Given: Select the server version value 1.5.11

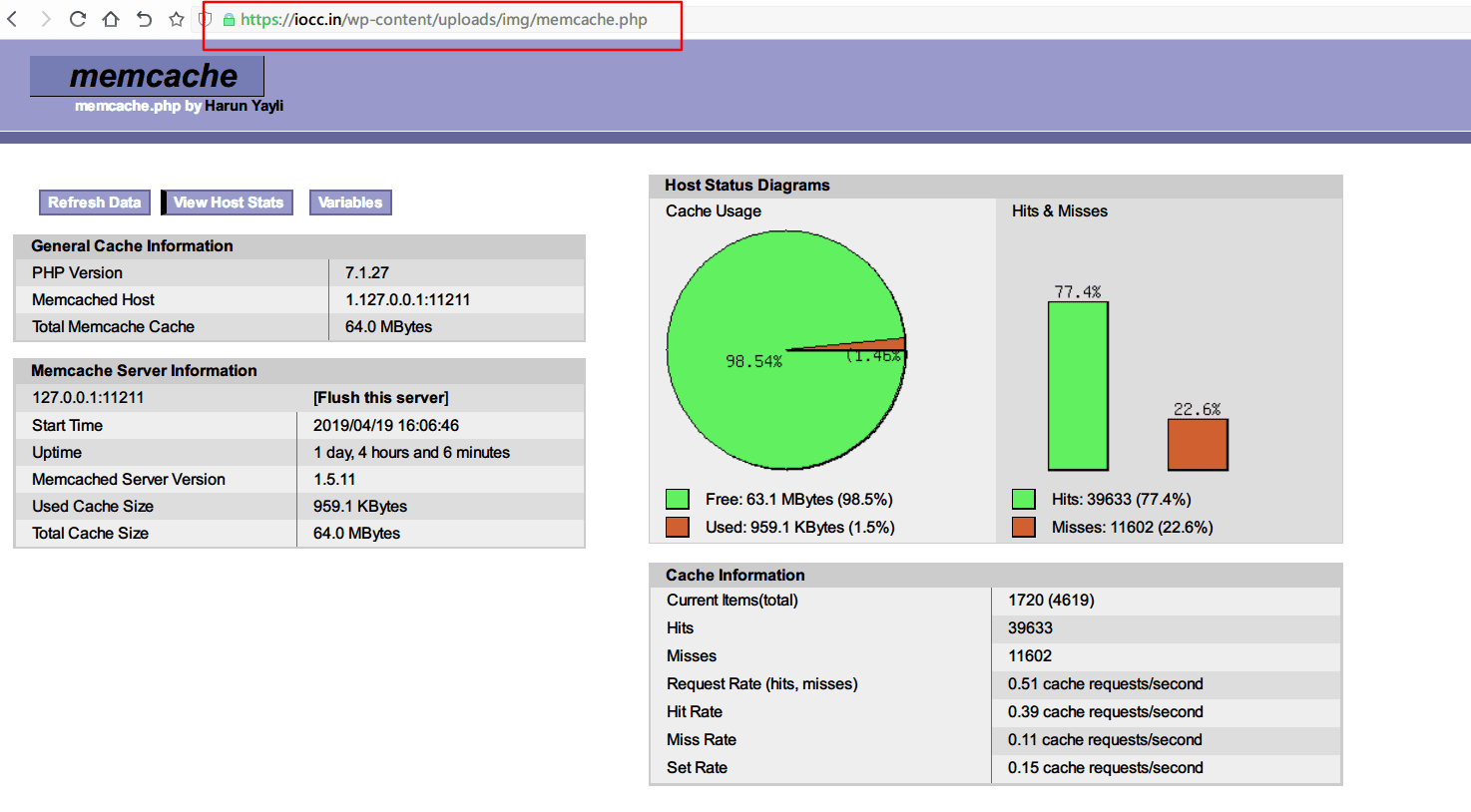Looking at the screenshot, I should pyautogui.click(x=334, y=480).
